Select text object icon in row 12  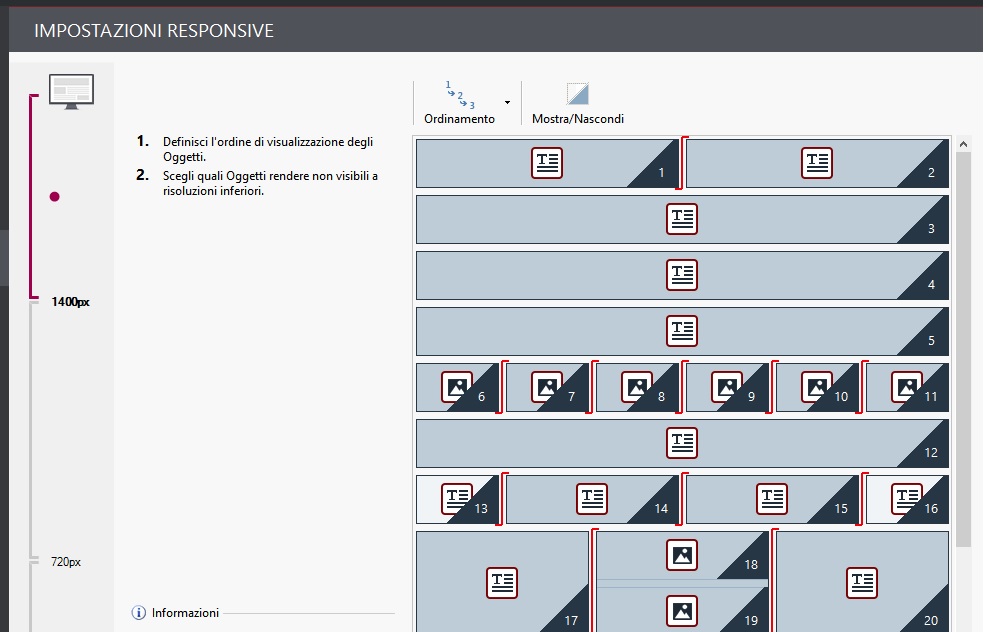click(x=682, y=443)
